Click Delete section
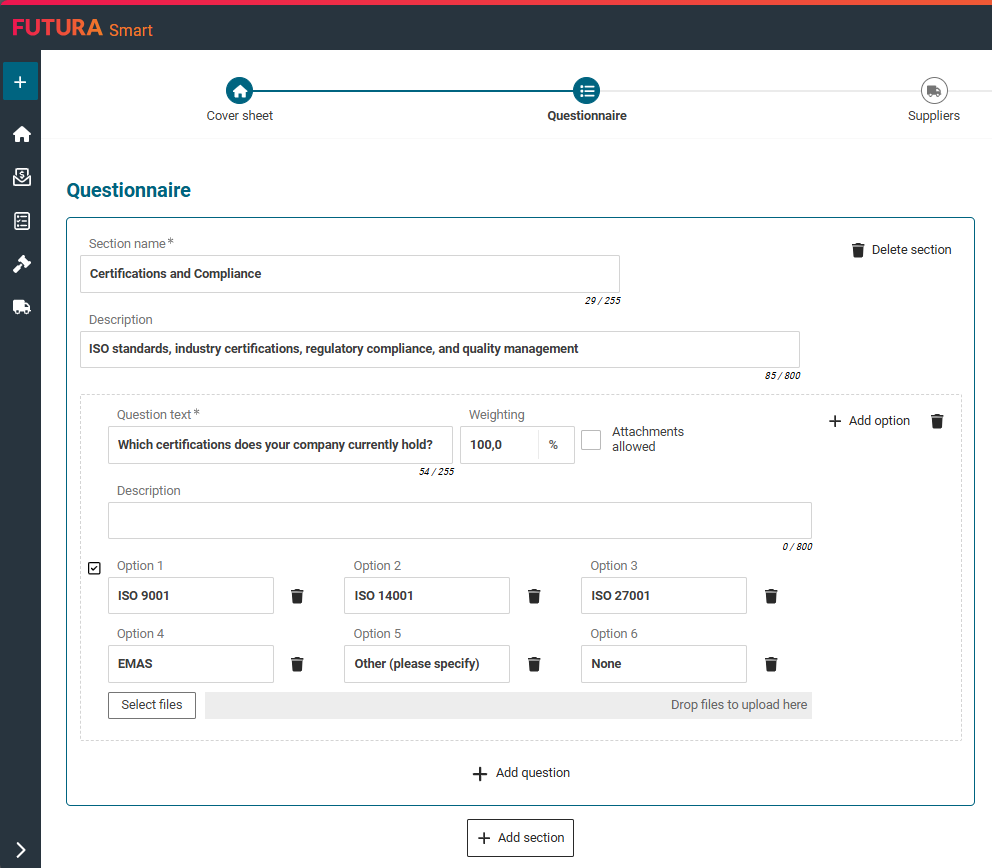The image size is (992, 868). [x=900, y=250]
